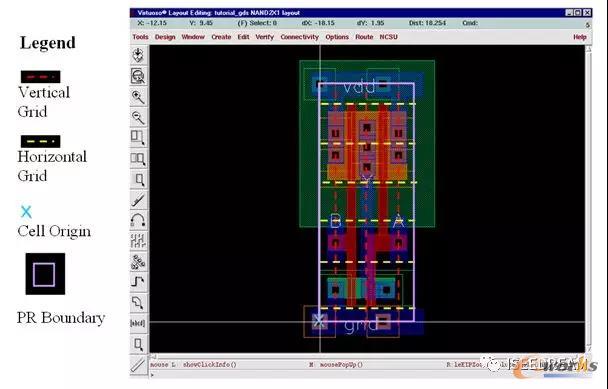Activate the Stretch tool icon
Image resolution: width=608 pixels, height=389 pixels.
coord(138,138)
